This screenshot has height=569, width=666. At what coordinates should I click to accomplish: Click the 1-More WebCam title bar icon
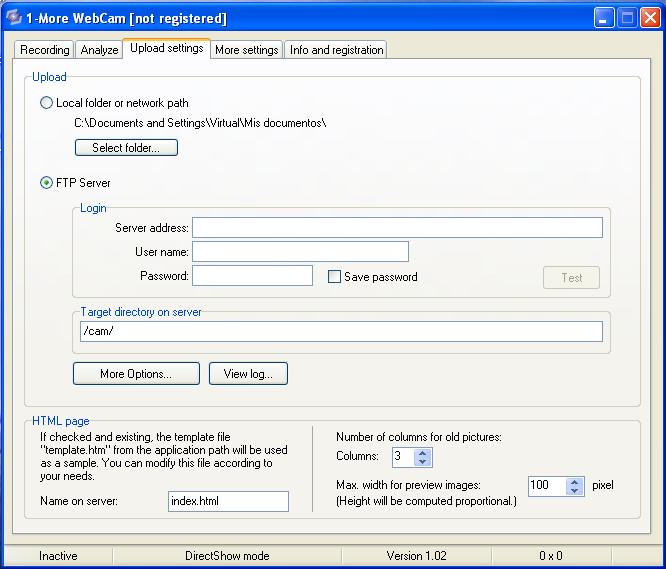pos(14,18)
